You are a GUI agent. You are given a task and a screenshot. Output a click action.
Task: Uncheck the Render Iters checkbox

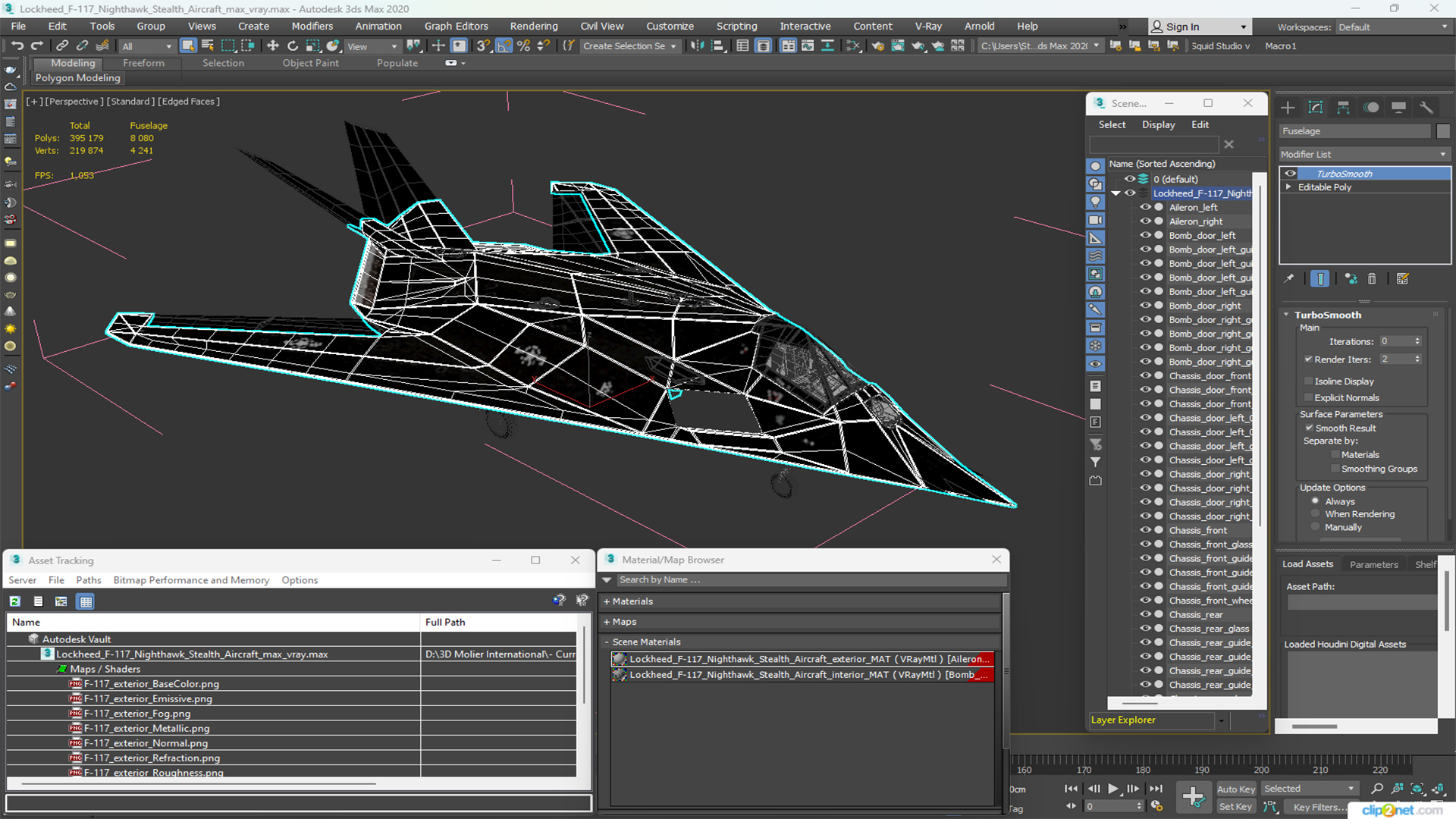tap(1308, 359)
